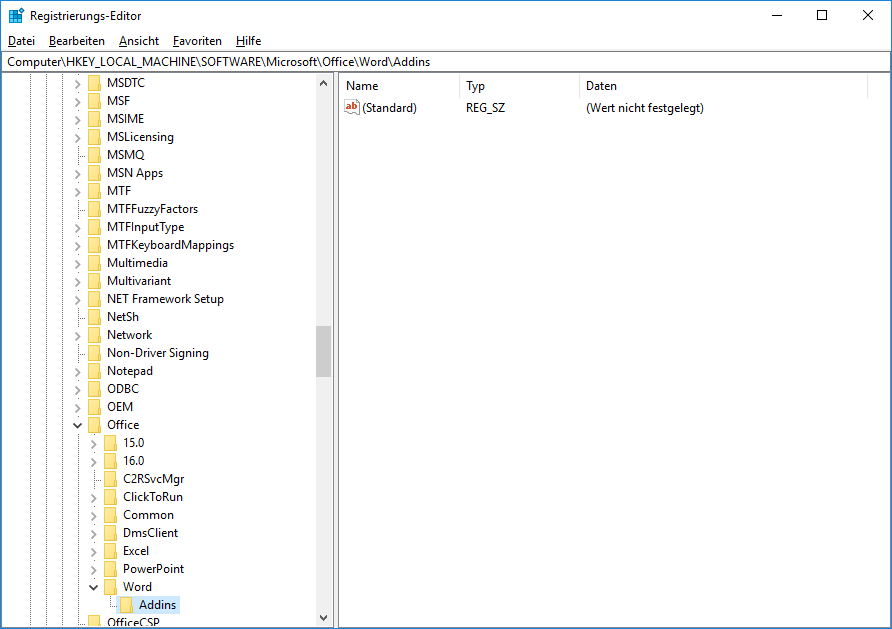892x629 pixels.
Task: Click the Registry Editor title bar icon
Action: point(14,14)
